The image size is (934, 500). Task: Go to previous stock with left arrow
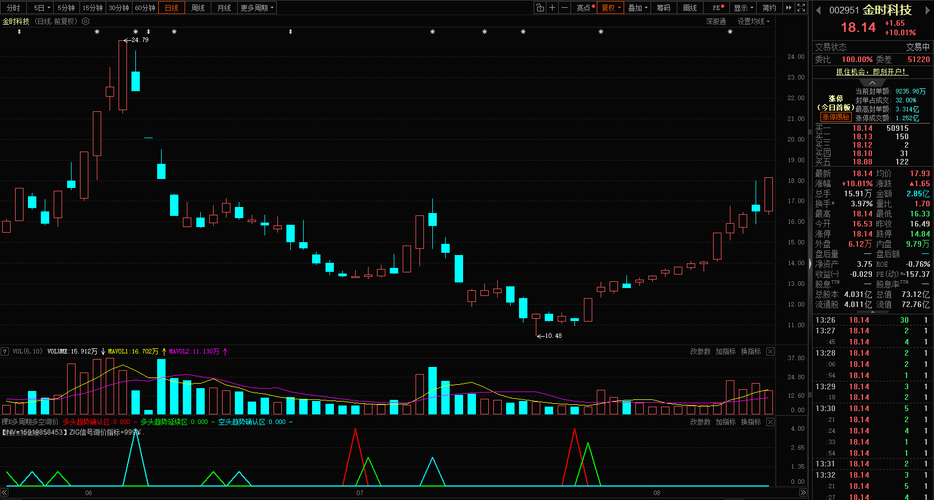pyautogui.click(x=818, y=10)
